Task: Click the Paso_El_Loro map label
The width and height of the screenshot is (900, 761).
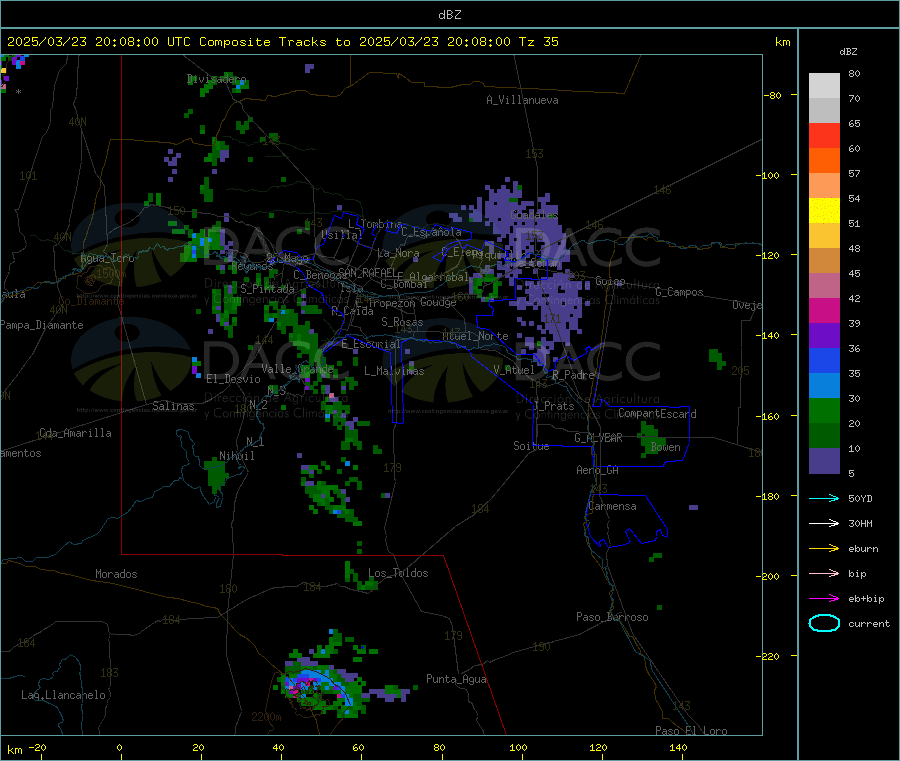Action: click(x=691, y=731)
